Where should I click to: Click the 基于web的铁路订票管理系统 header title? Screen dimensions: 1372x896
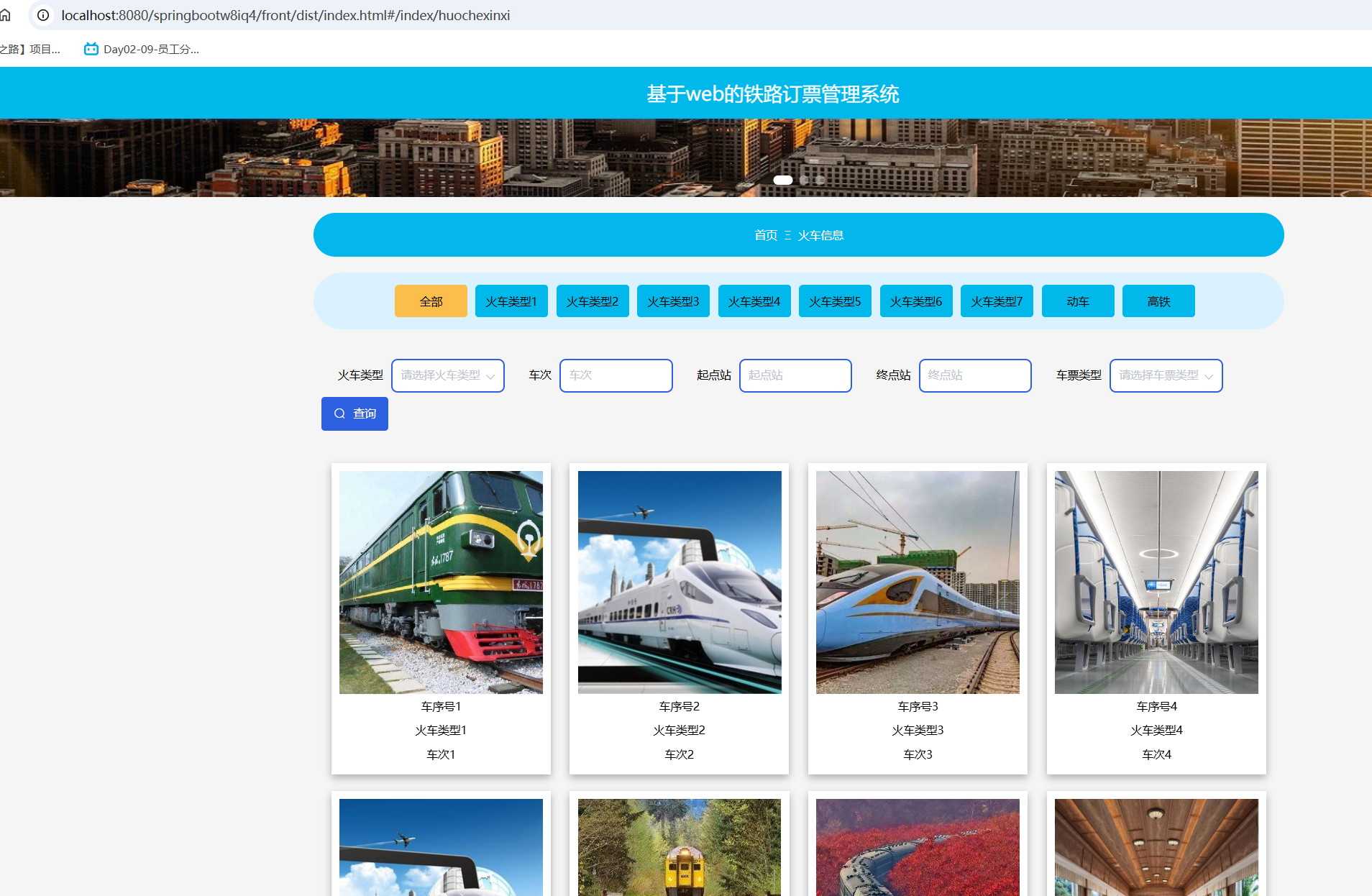click(773, 94)
